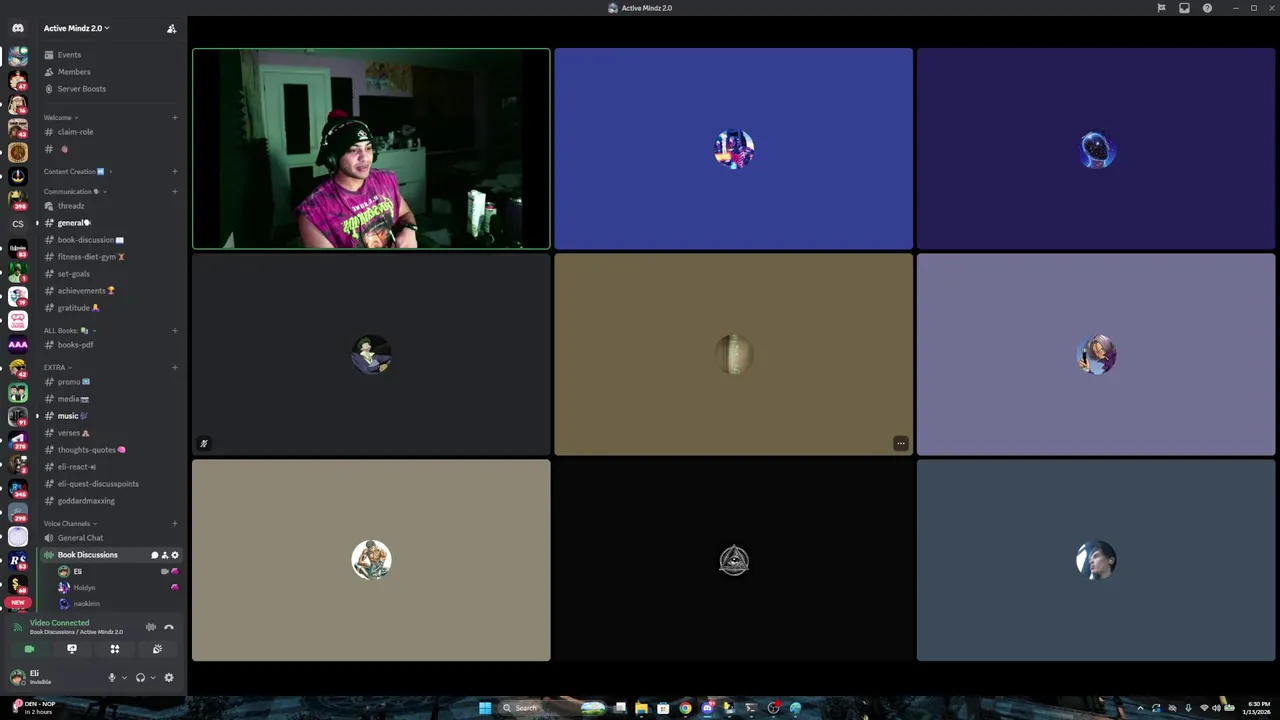Open the thoughts-quotes channel
1280x720 pixels.
[x=111, y=450]
